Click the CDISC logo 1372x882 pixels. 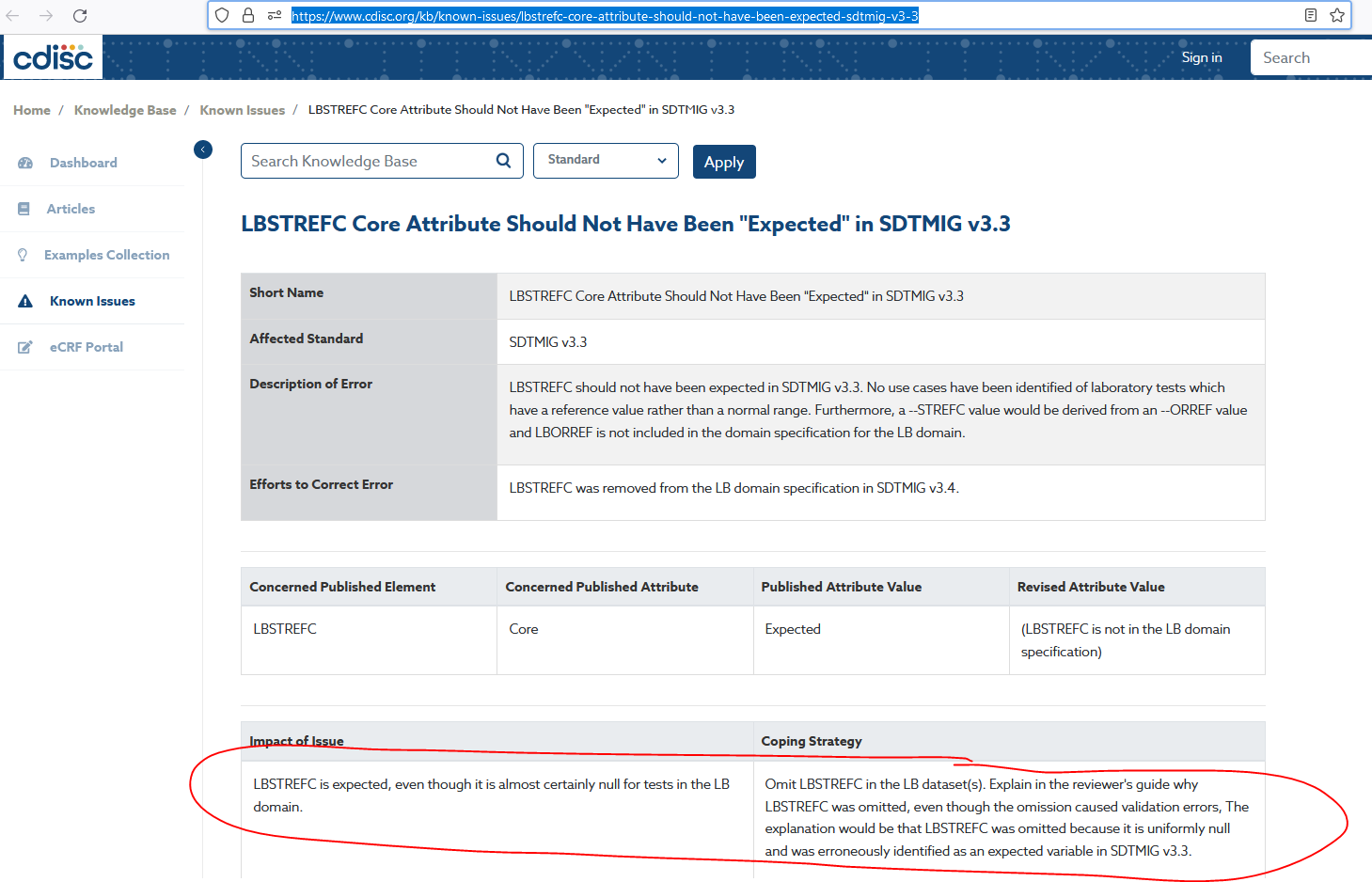[x=53, y=57]
